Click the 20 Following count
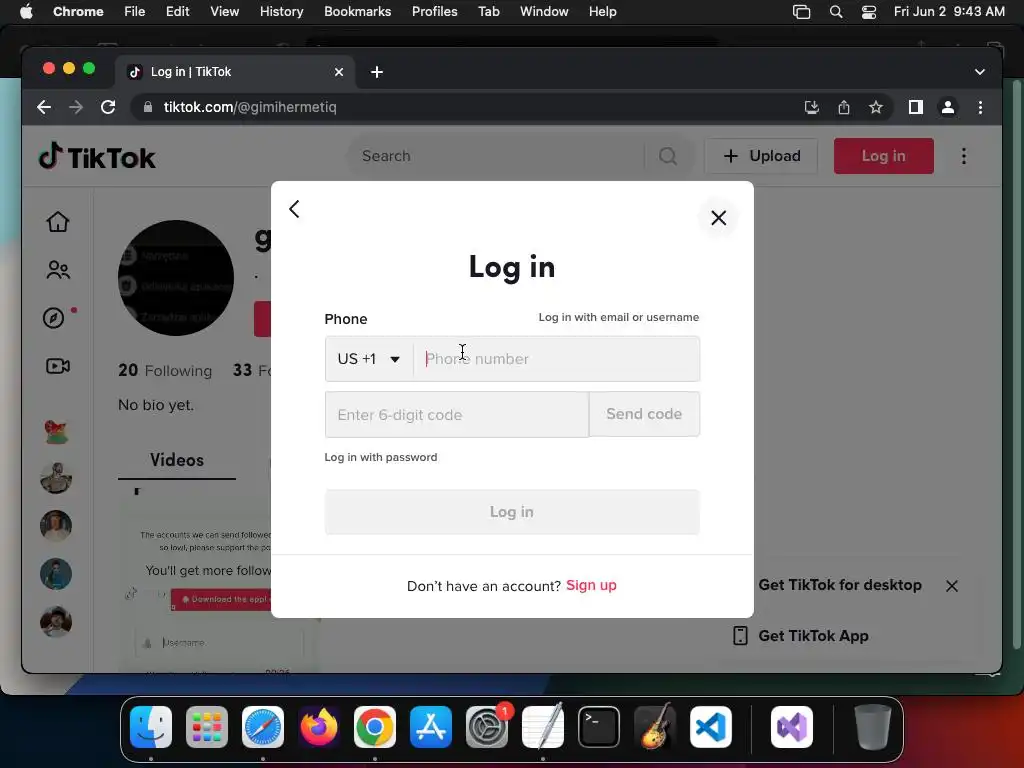 tap(165, 370)
